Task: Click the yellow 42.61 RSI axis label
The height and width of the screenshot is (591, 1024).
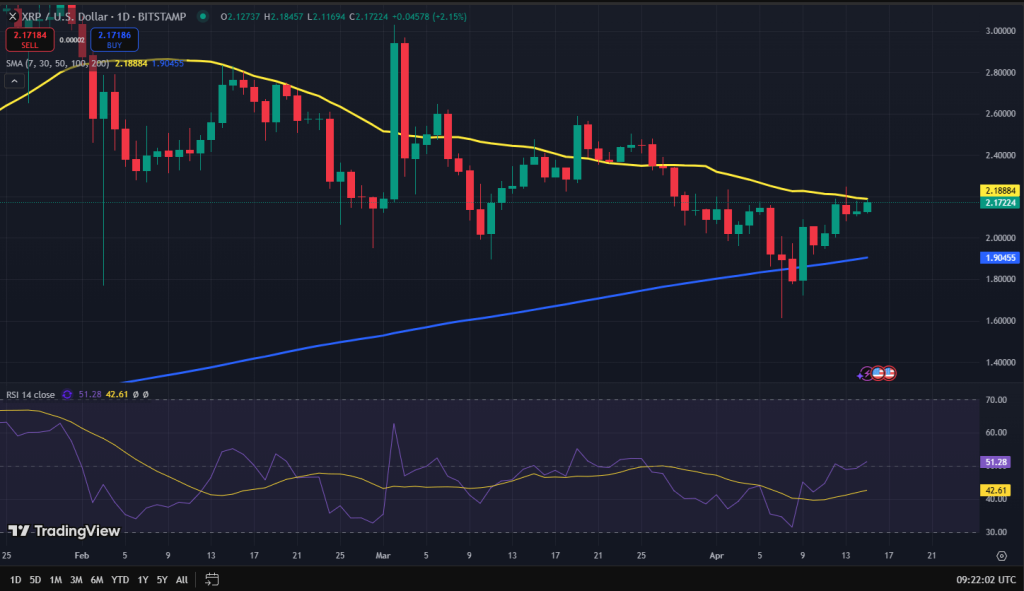Action: (x=996, y=490)
